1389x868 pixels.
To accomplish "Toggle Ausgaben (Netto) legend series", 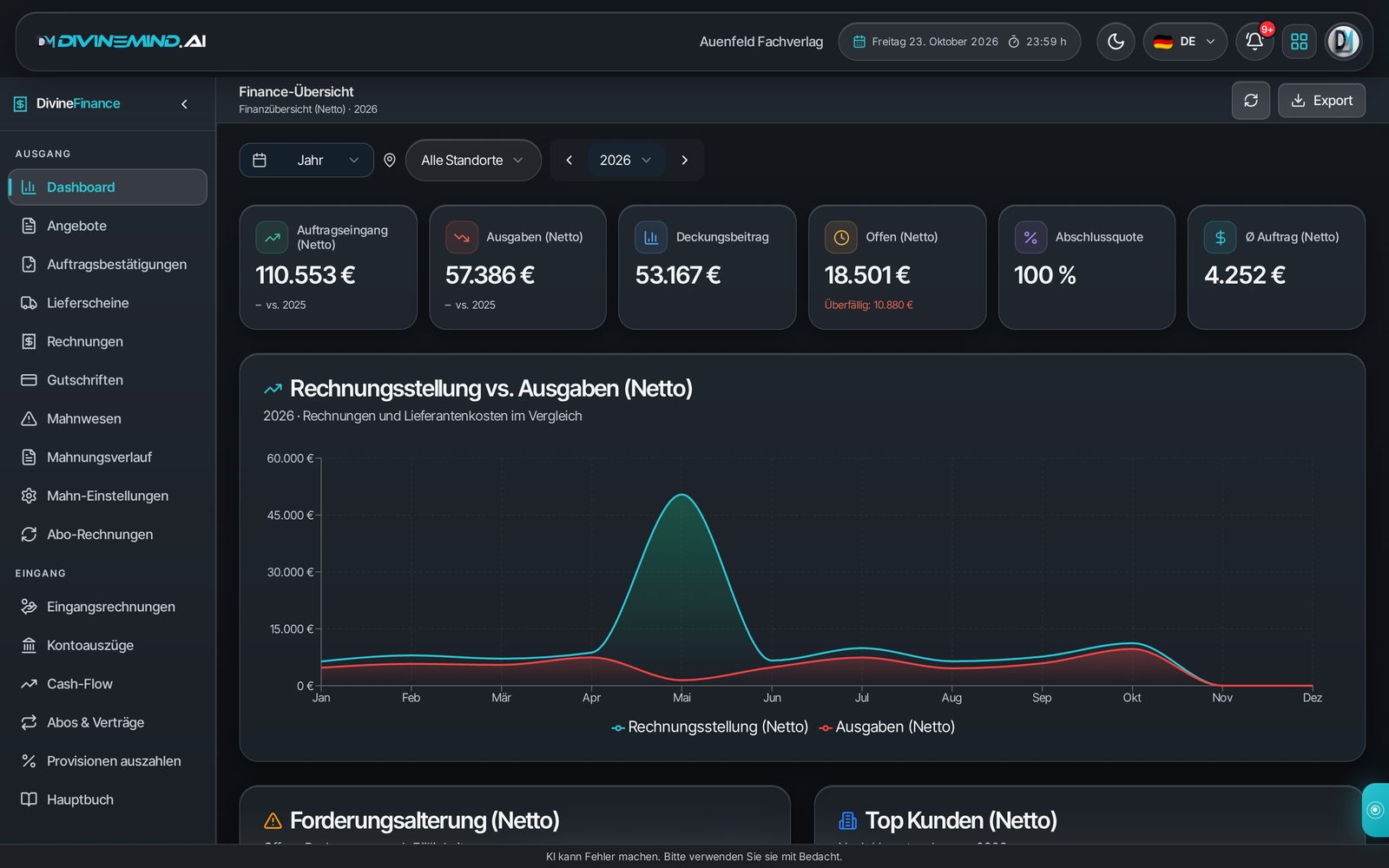I will point(886,727).
